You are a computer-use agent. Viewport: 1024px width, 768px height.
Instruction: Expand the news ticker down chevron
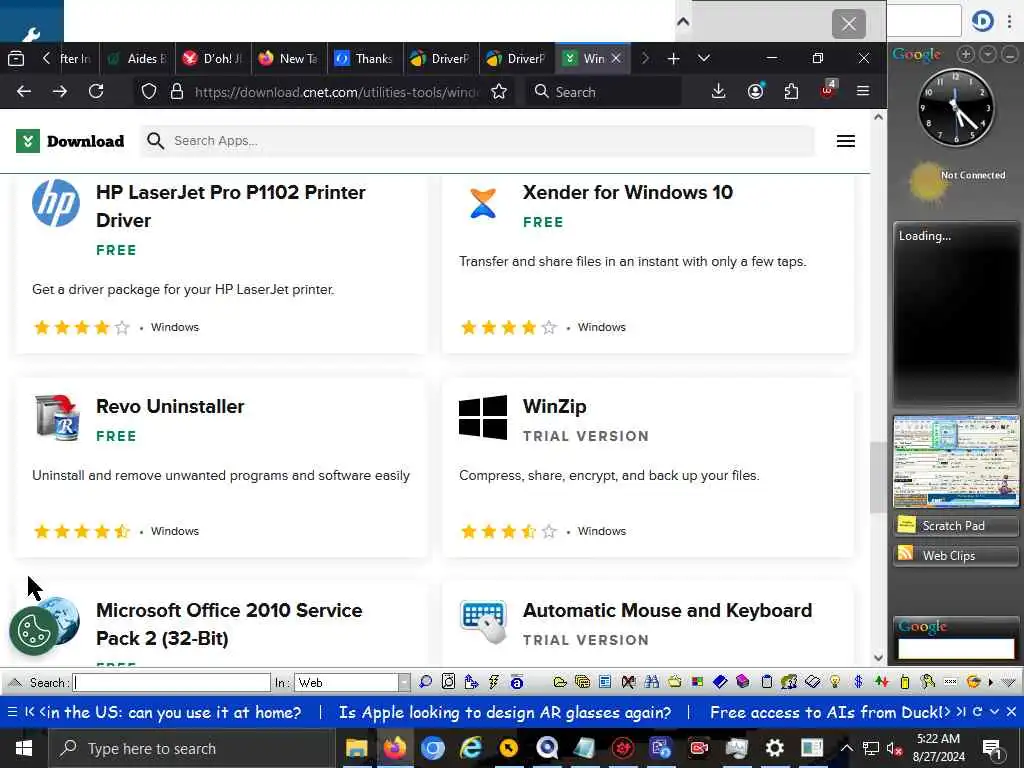tap(994, 711)
